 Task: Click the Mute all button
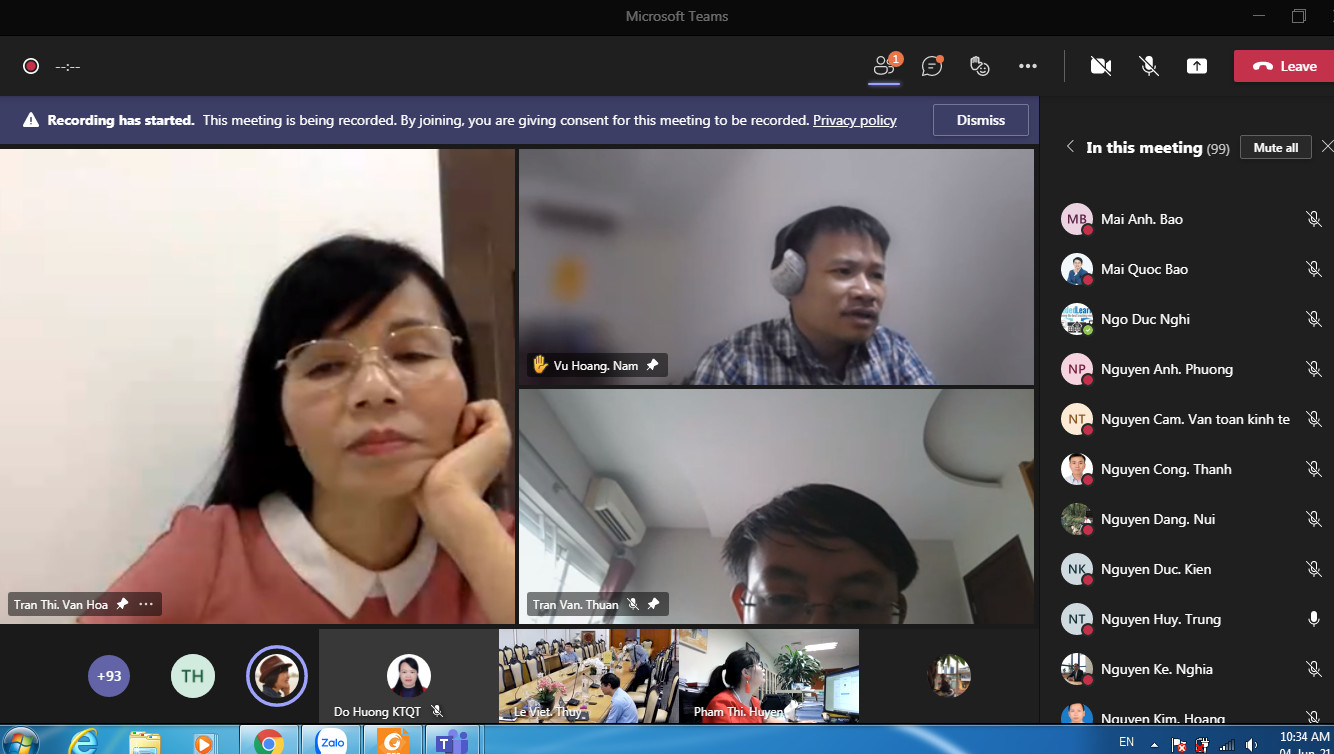pos(1275,147)
